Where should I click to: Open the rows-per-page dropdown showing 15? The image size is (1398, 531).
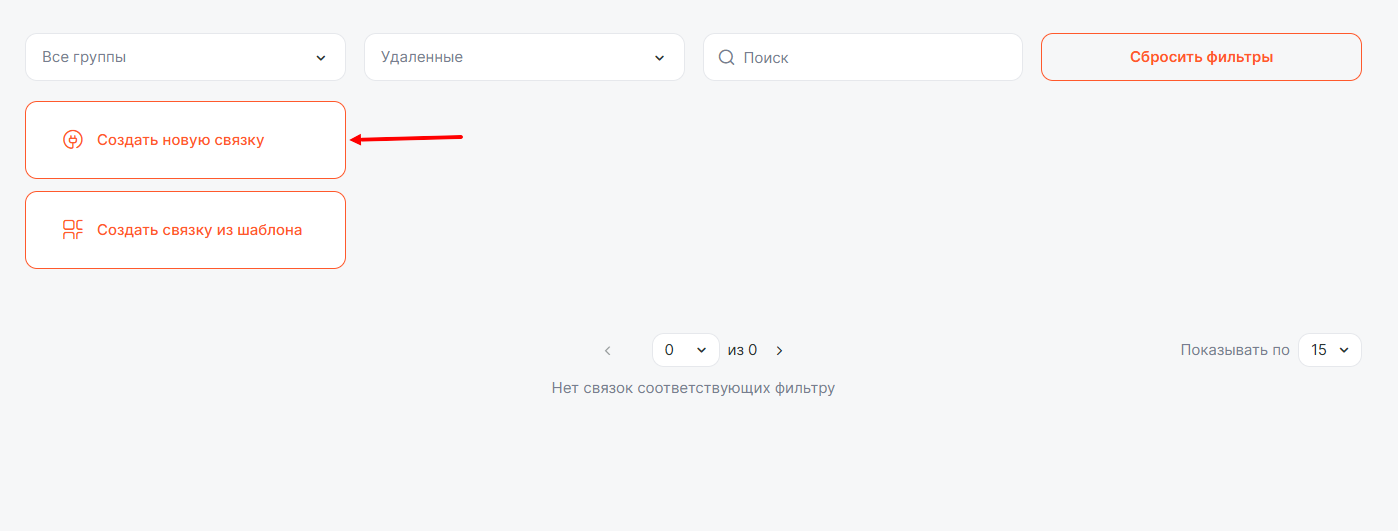[x=1329, y=350]
